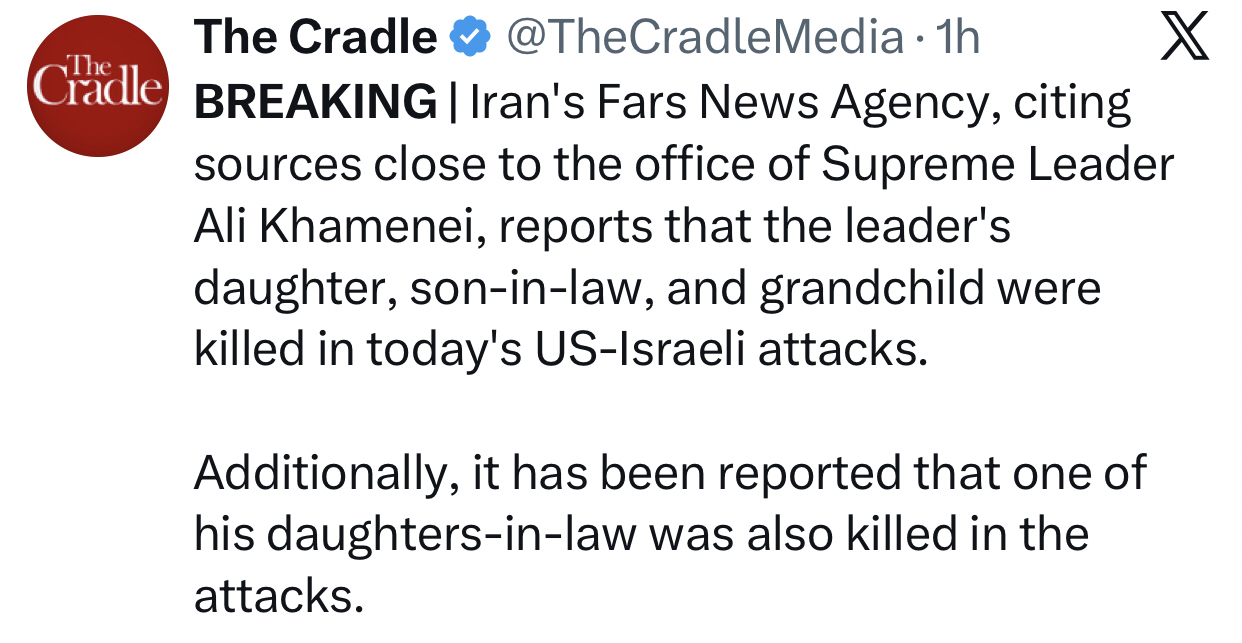
Task: Open the @TheCradleMedia handle link
Action: click(705, 39)
